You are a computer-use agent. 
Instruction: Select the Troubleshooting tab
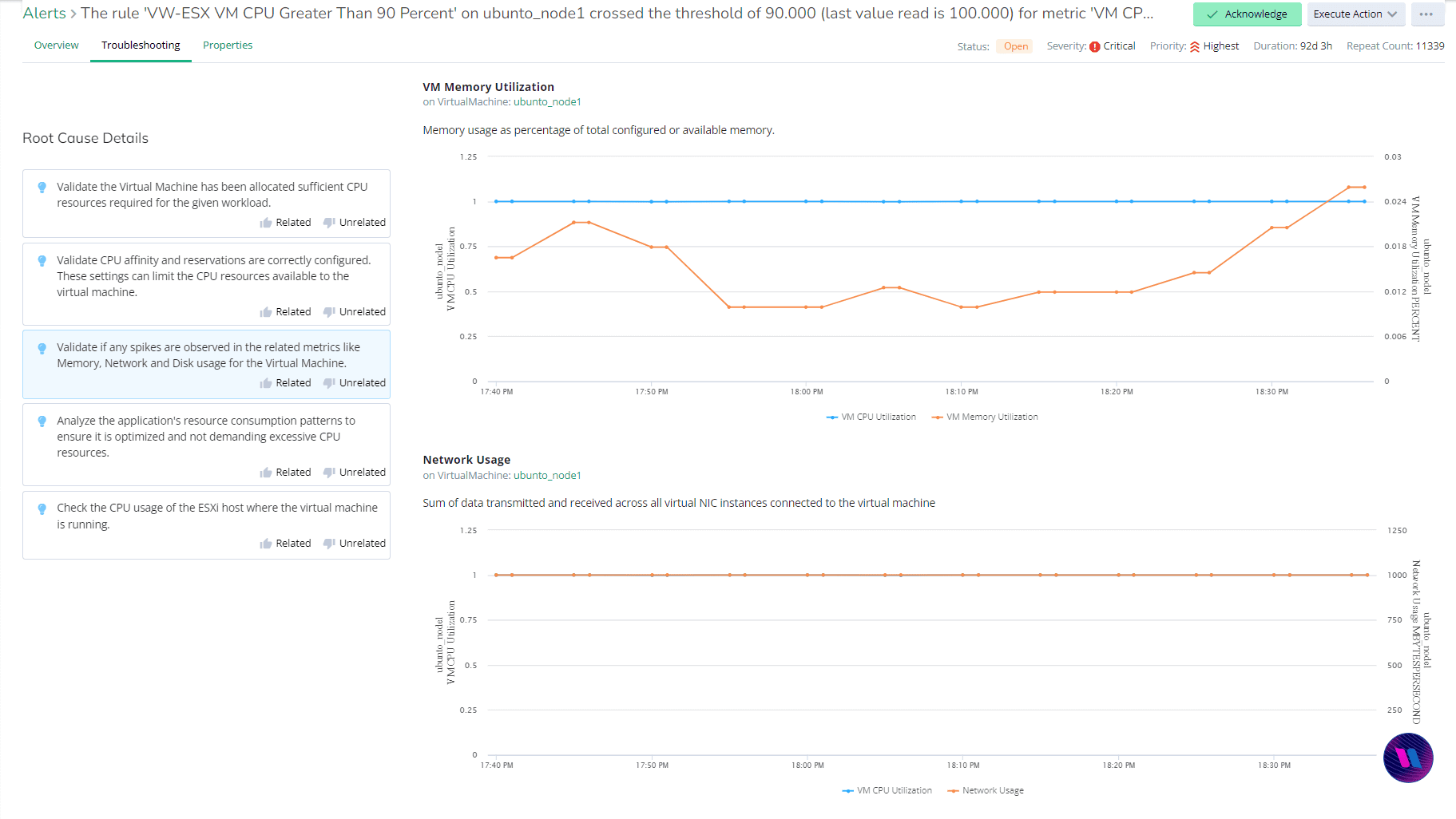click(x=141, y=45)
